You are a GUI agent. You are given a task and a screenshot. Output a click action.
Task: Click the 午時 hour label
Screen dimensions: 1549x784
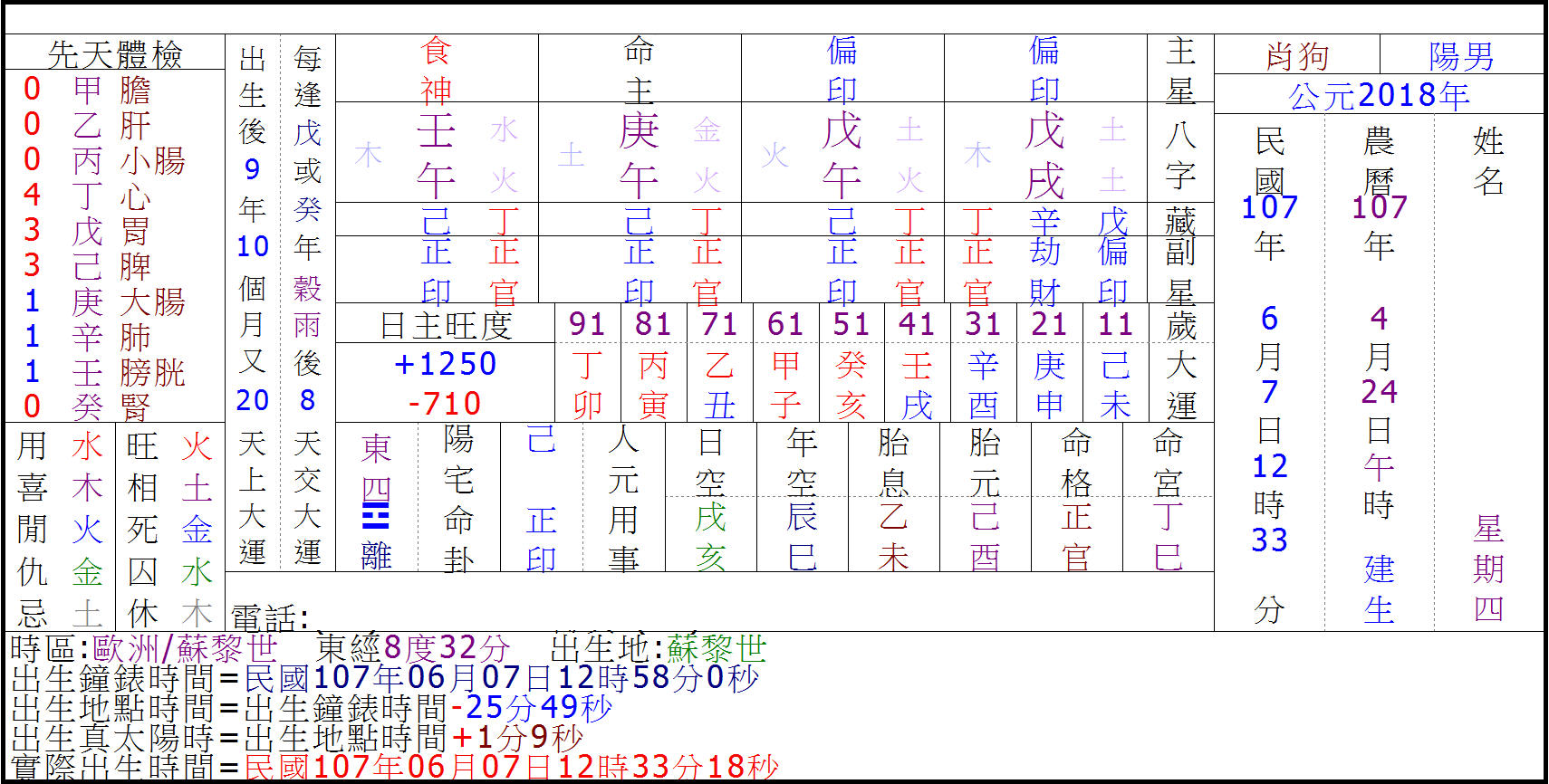click(1379, 485)
